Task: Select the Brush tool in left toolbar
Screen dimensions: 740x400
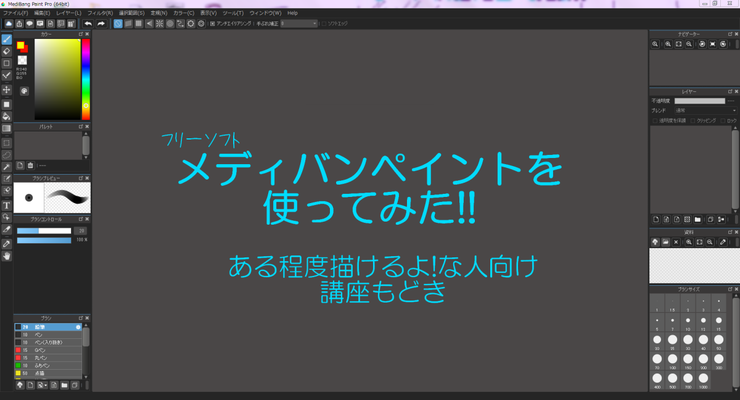Action: coord(7,39)
